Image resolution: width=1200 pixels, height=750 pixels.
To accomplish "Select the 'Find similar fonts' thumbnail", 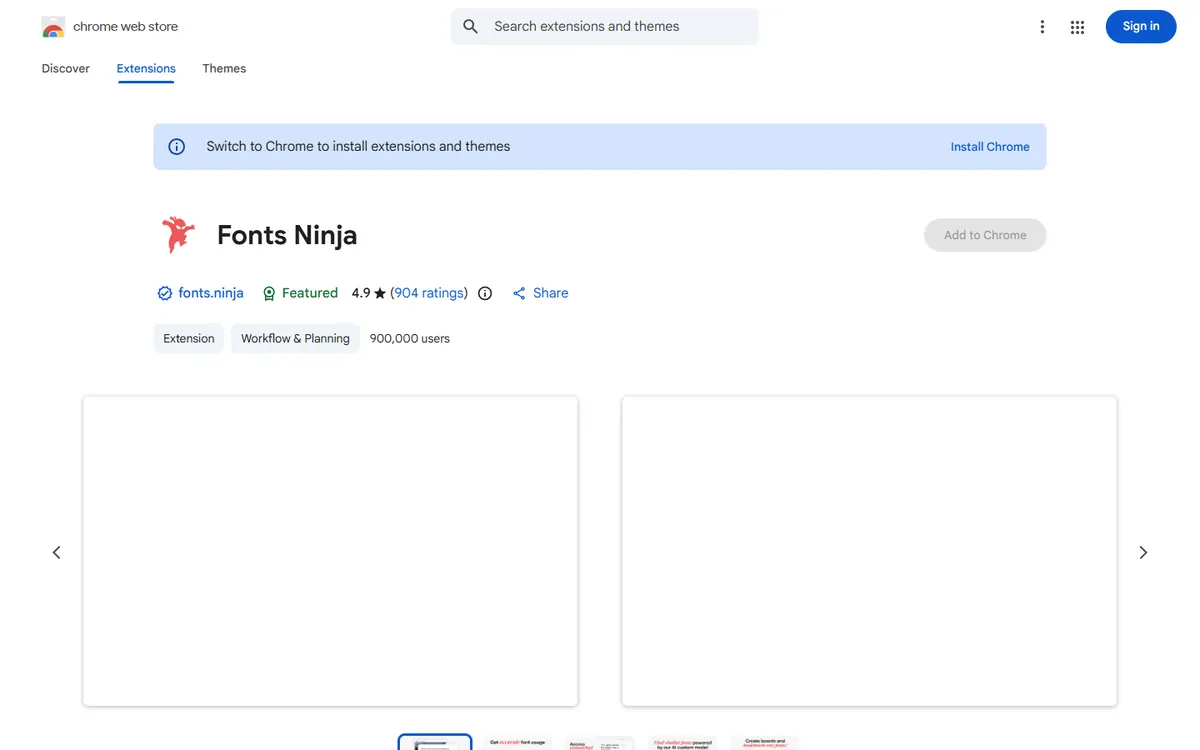I will tap(683, 743).
